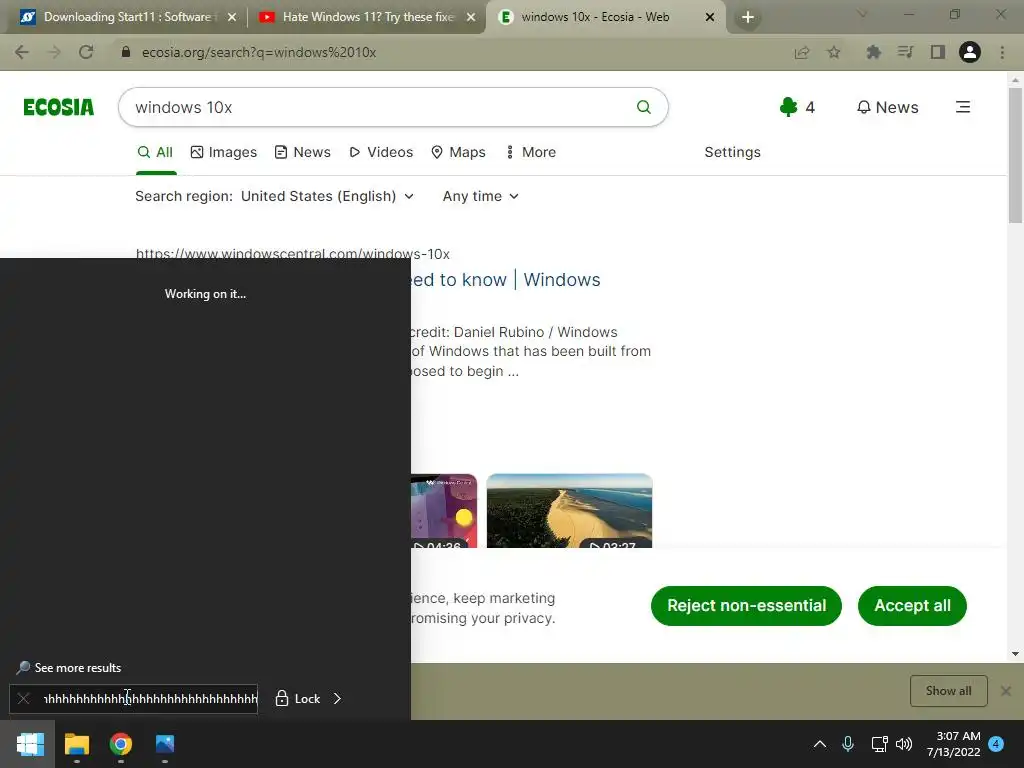Close the Ecosia tab
This screenshot has height=768, width=1024.
coord(710,18)
